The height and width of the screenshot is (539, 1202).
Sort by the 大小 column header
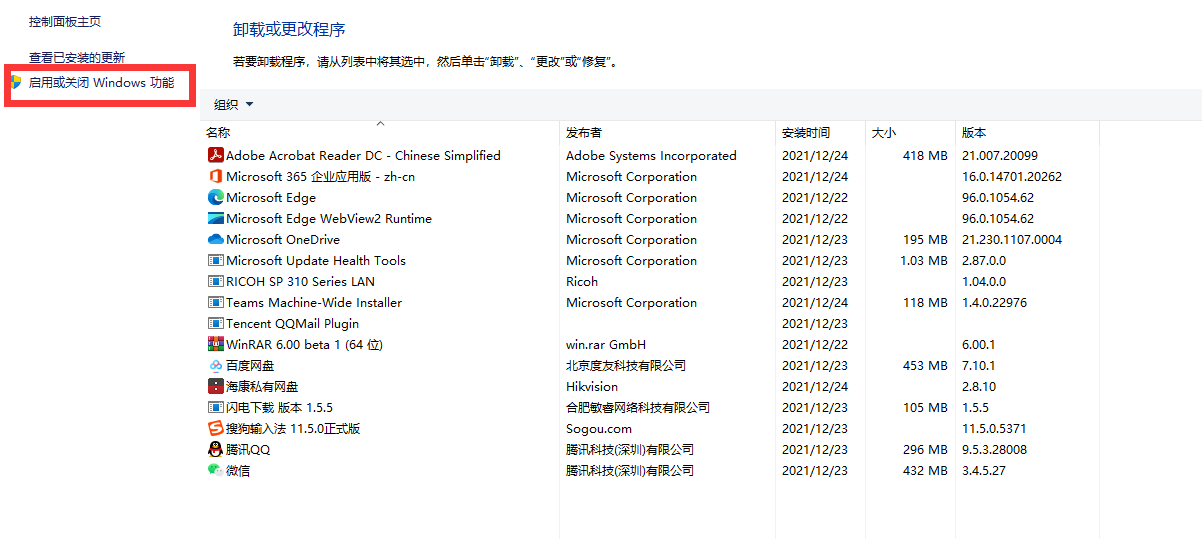coord(884,132)
